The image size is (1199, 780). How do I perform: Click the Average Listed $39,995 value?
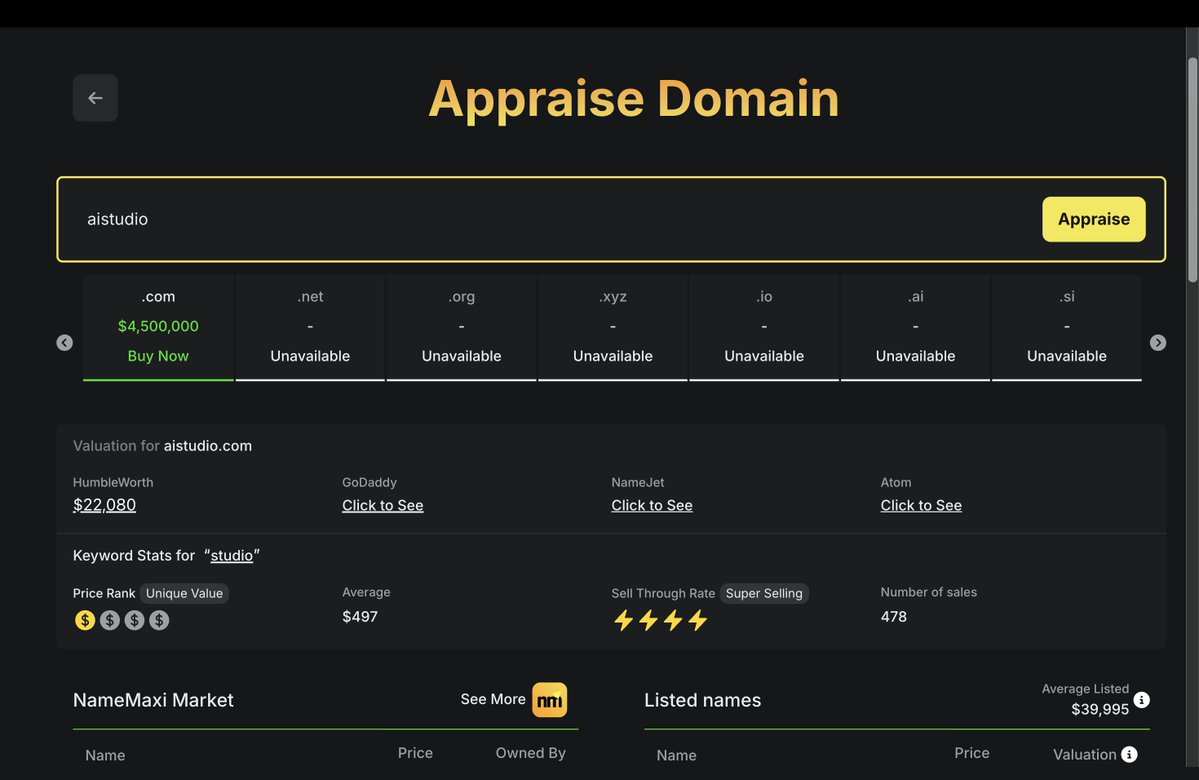pos(1100,709)
